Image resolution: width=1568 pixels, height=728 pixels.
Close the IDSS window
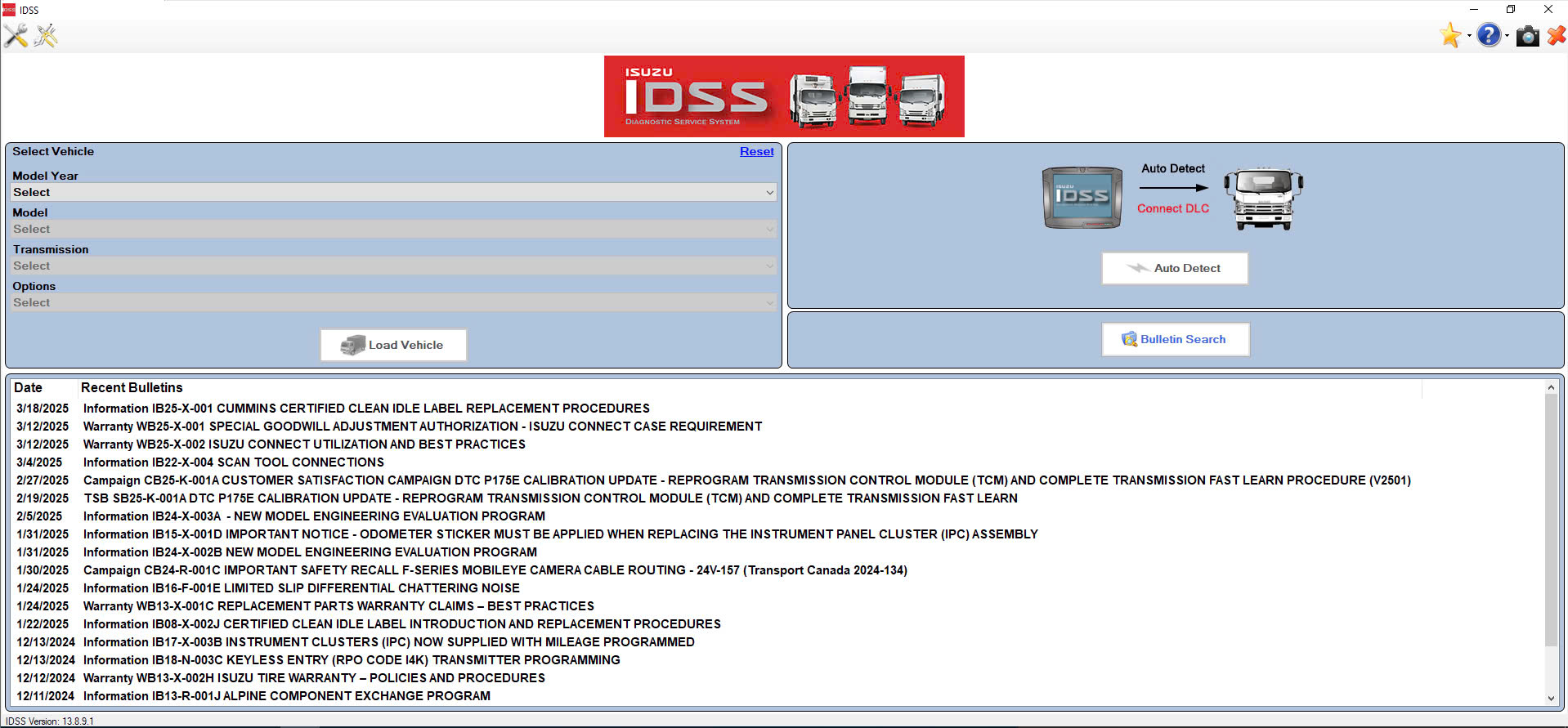tap(1548, 10)
